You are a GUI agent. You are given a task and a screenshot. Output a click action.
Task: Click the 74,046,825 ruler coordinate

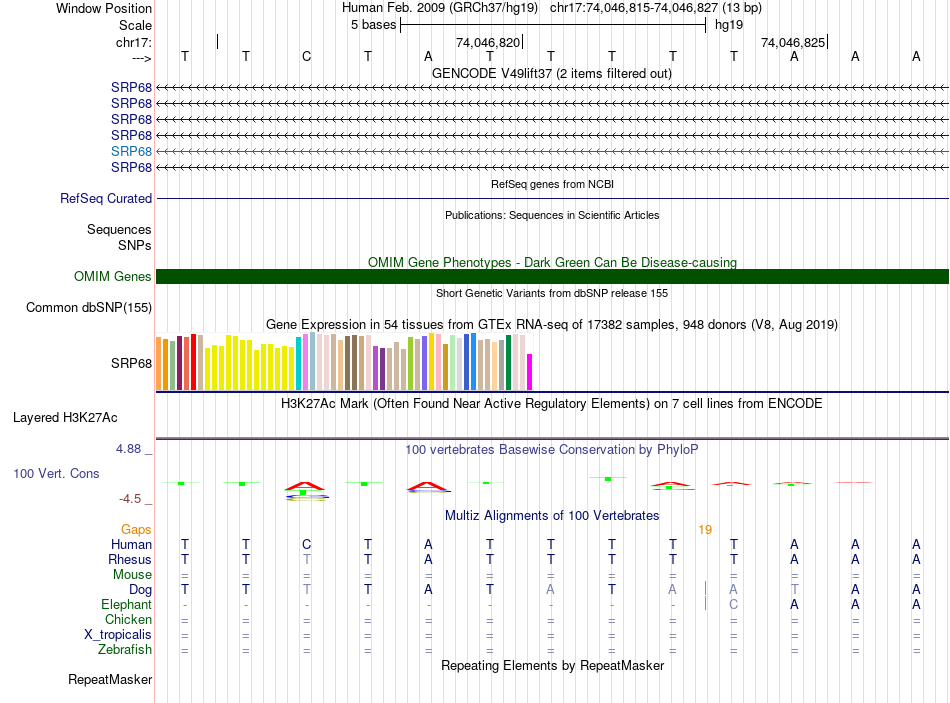click(793, 42)
